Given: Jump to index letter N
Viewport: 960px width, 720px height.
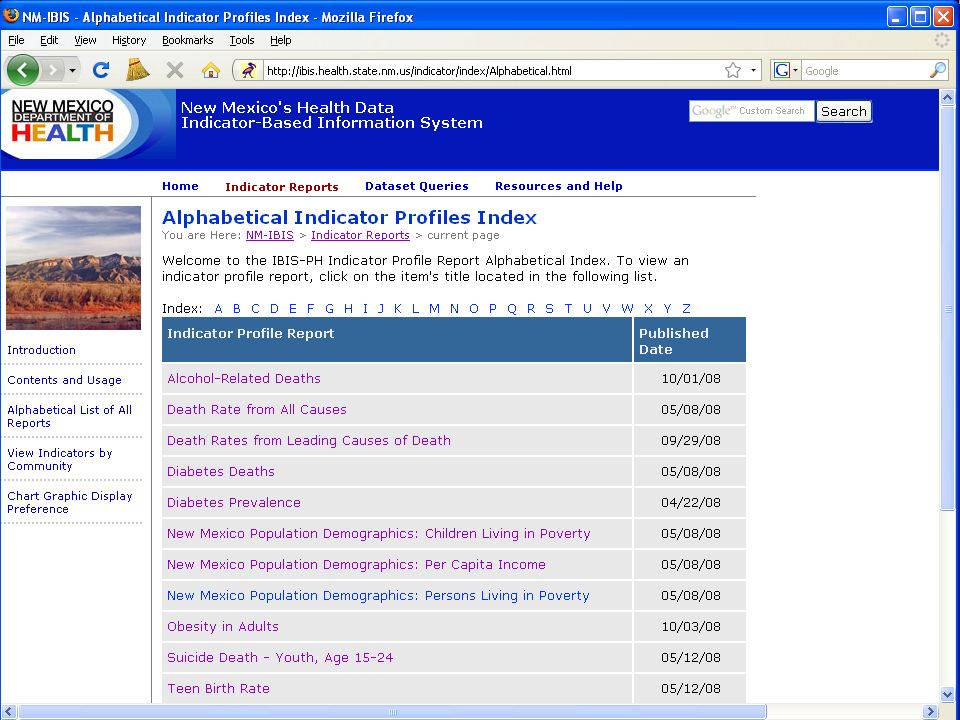Looking at the screenshot, I should tap(454, 309).
